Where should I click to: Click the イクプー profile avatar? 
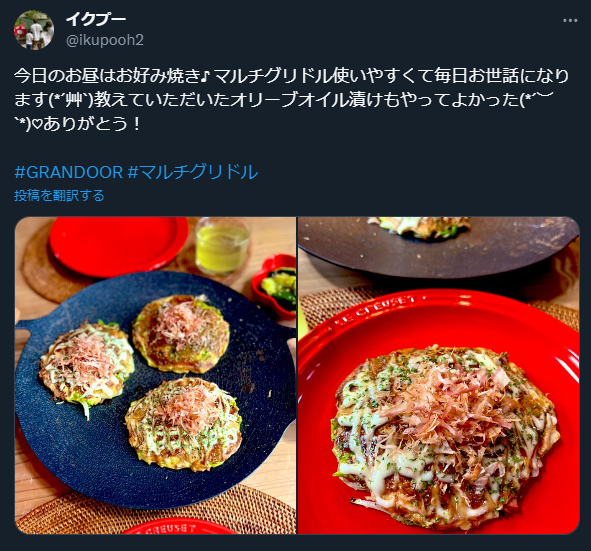click(34, 30)
